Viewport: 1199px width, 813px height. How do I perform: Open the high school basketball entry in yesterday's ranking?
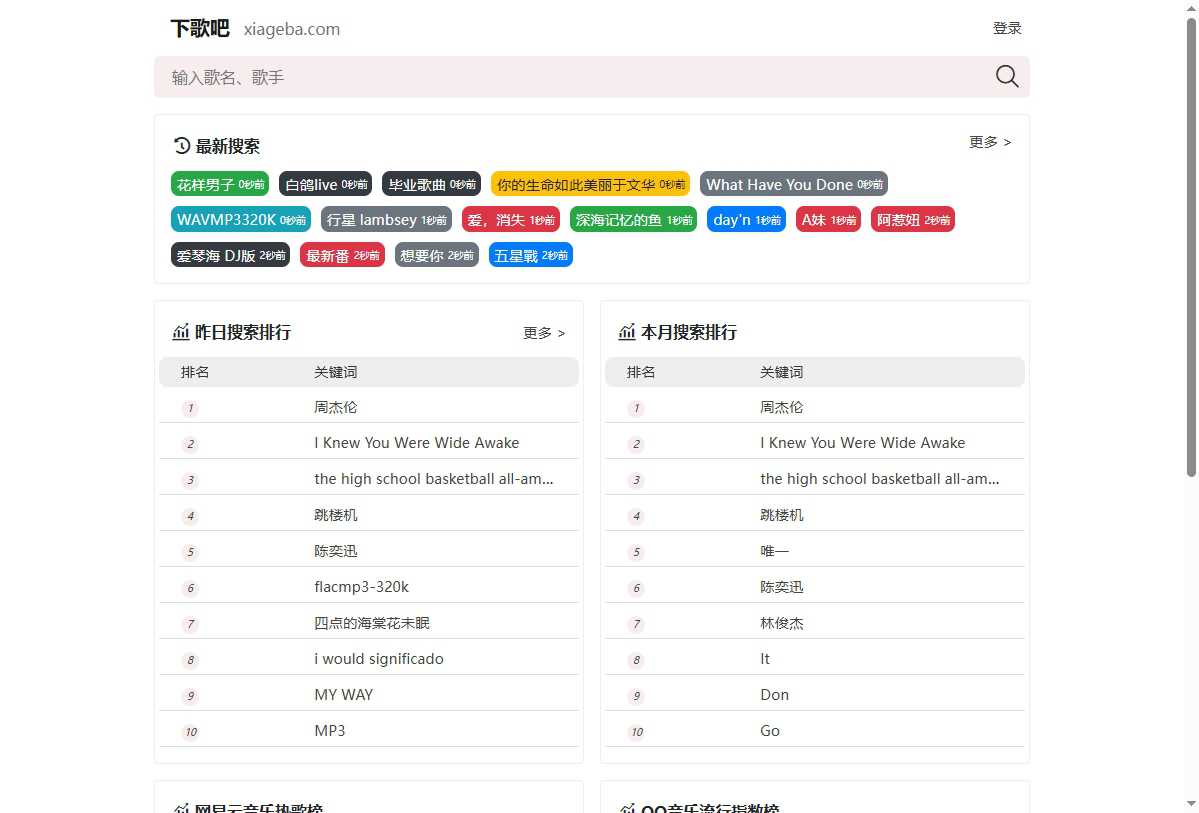tap(434, 479)
